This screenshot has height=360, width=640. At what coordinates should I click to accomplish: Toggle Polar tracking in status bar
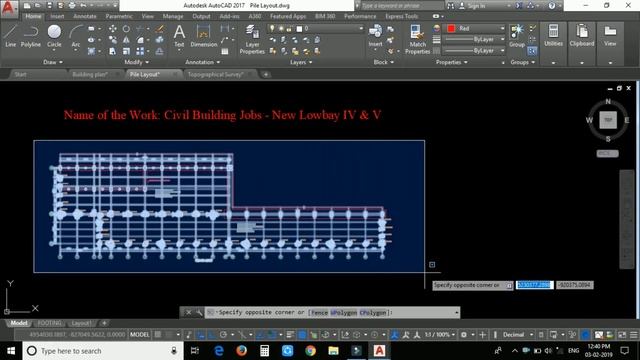pos(223,335)
